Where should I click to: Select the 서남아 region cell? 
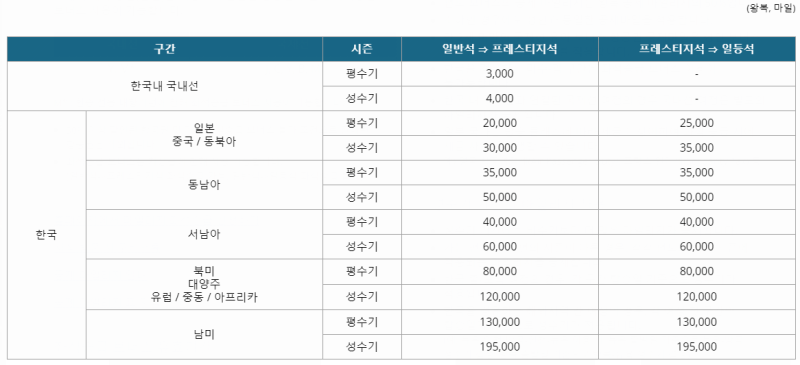point(204,234)
